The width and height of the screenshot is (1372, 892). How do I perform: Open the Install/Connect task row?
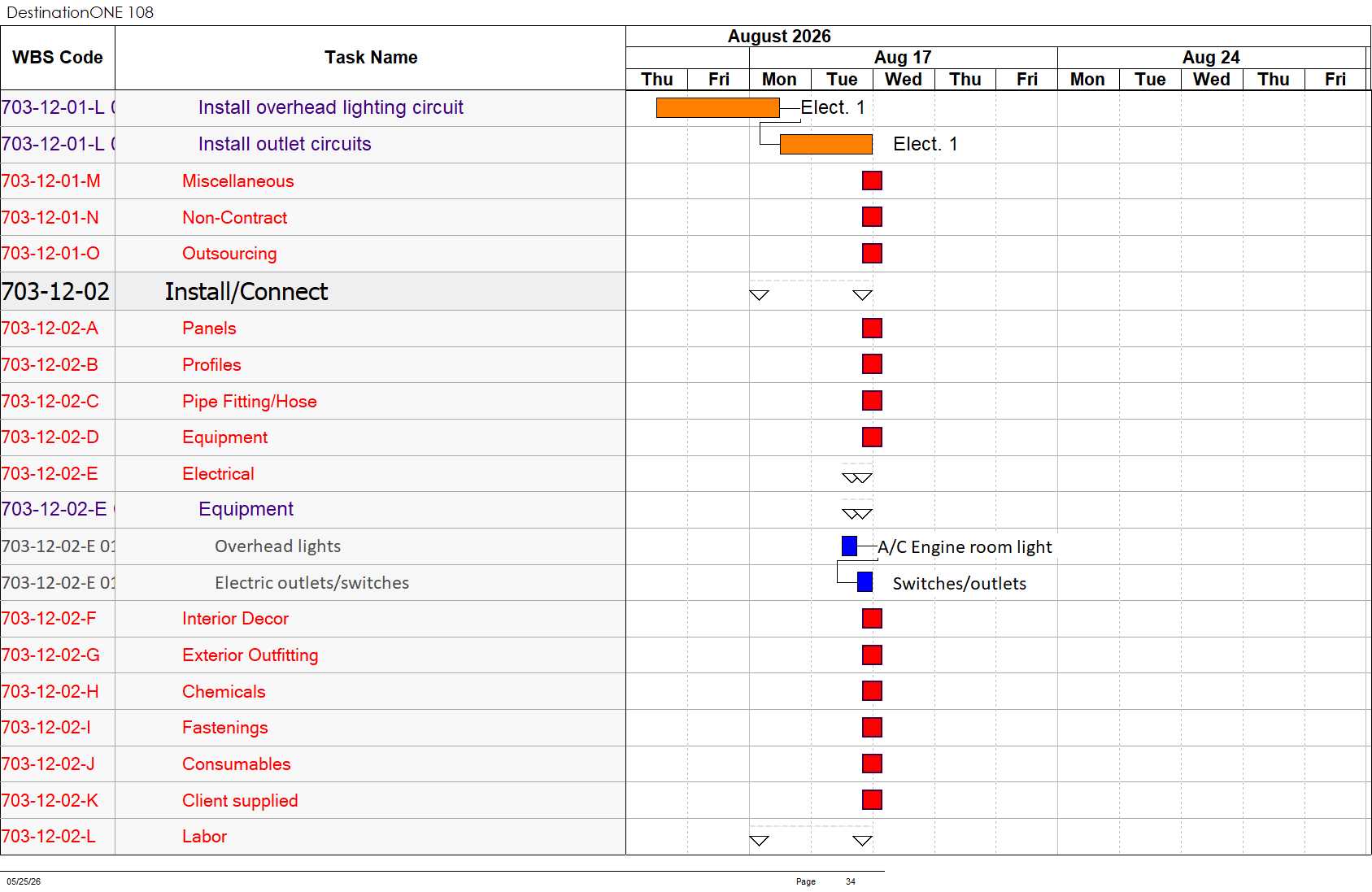coord(313,291)
